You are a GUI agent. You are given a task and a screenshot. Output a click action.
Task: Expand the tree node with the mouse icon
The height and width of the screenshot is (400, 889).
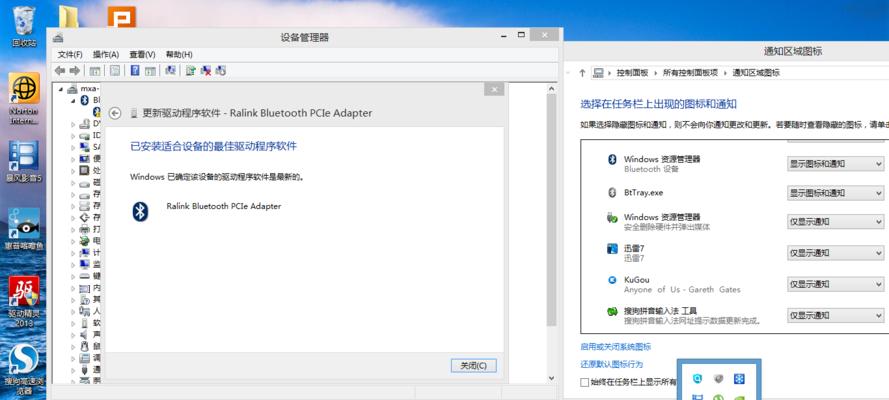(73, 346)
